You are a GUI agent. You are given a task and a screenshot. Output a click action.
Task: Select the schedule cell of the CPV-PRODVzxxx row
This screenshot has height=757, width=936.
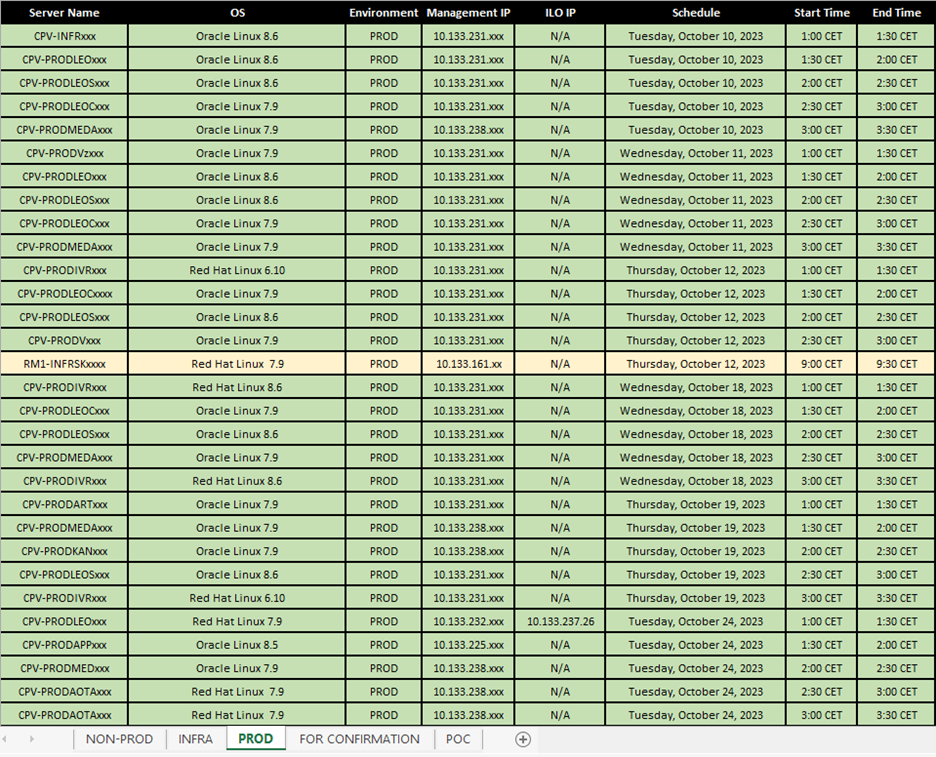[695, 153]
